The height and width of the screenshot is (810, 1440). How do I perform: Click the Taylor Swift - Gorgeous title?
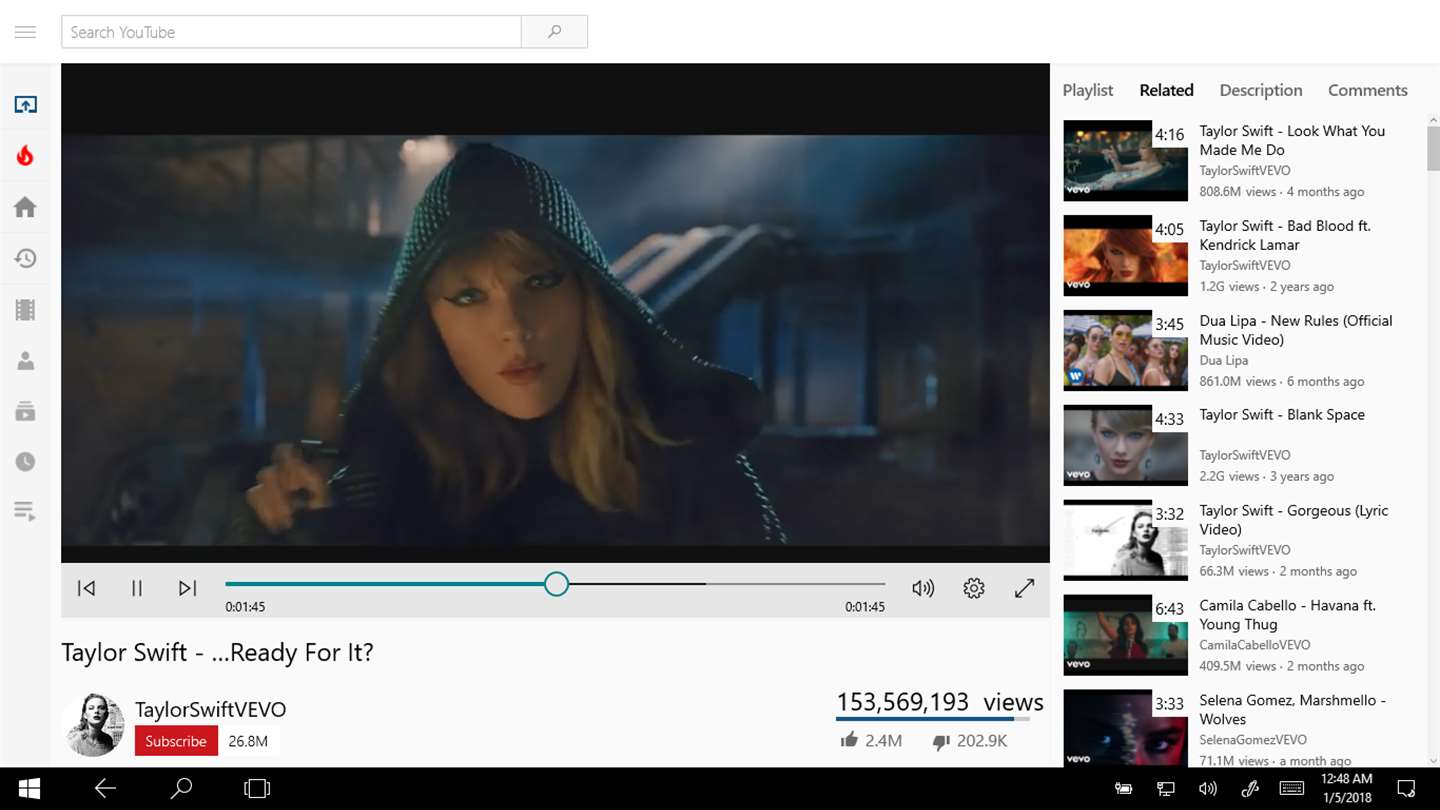pyautogui.click(x=1294, y=520)
